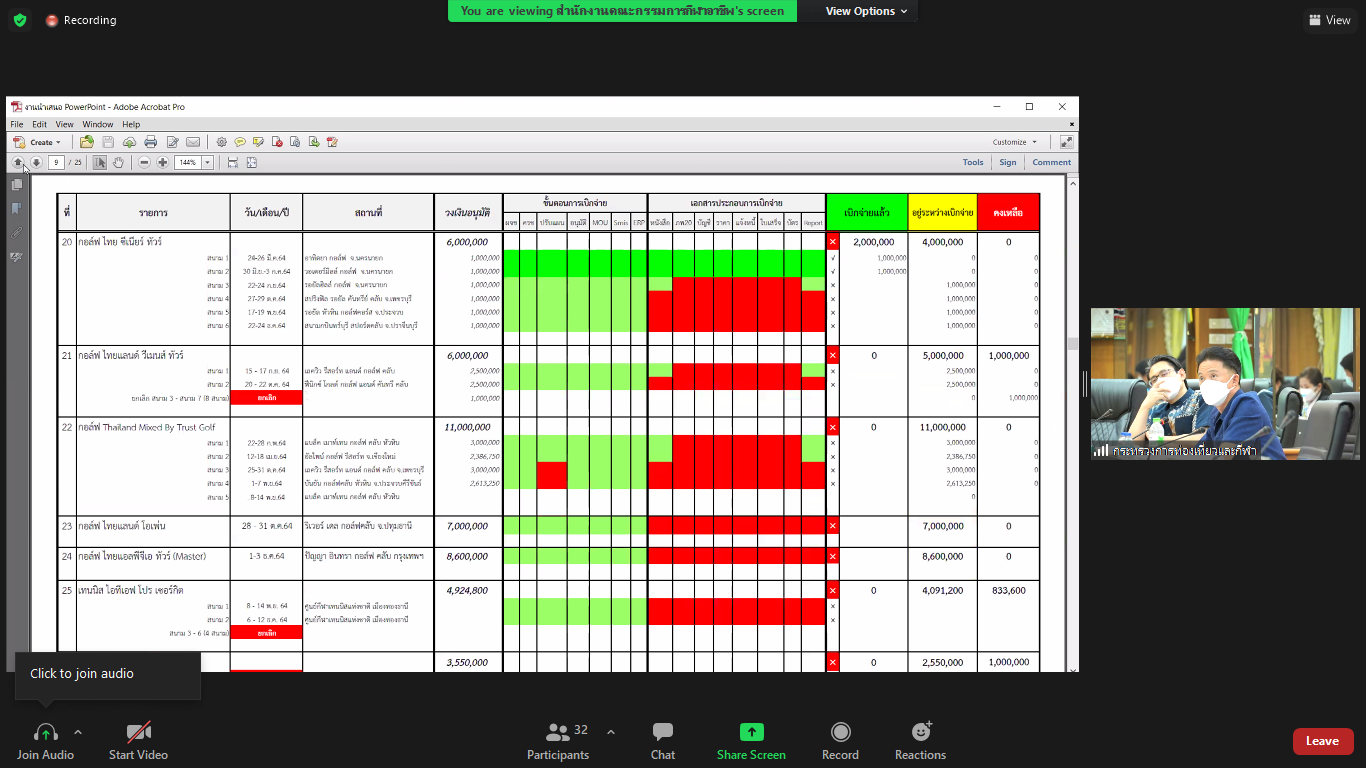Click the print icon in Acrobat toolbar

[150, 142]
